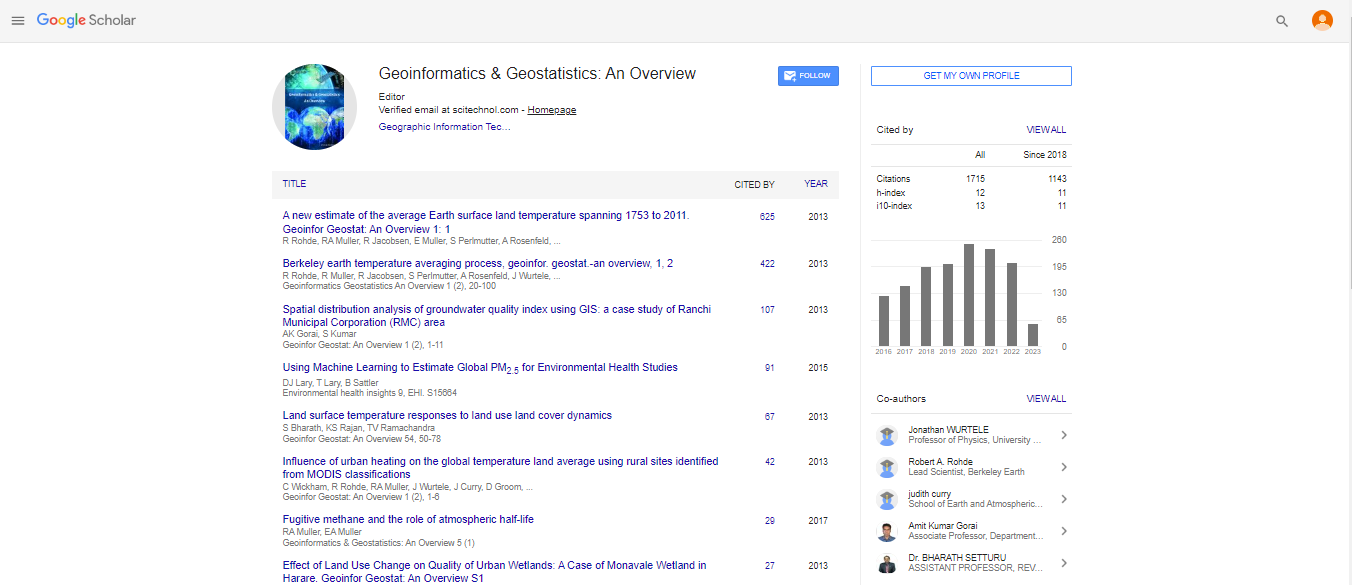1352x585 pixels.
Task: Open the Homepage link
Action: (x=552, y=110)
